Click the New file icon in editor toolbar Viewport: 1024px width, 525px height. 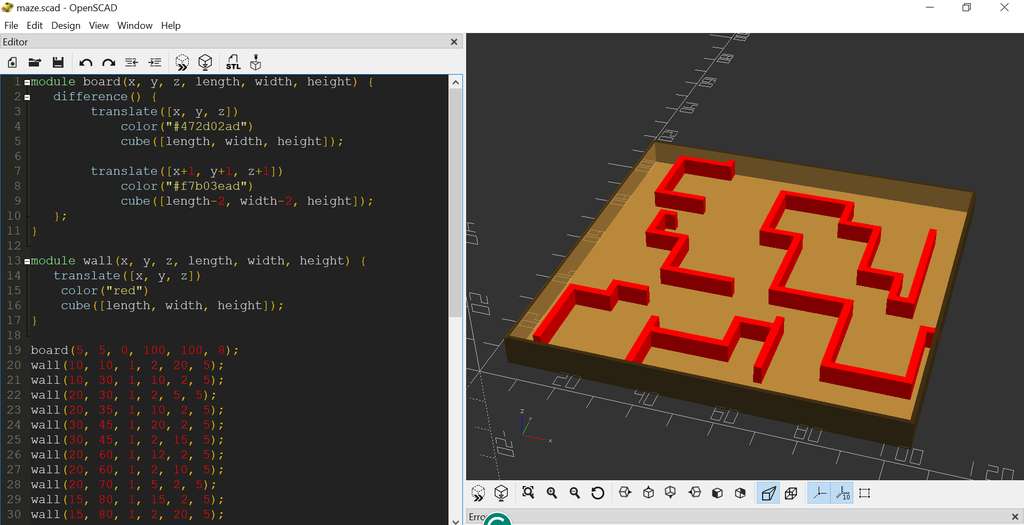[x=12, y=63]
